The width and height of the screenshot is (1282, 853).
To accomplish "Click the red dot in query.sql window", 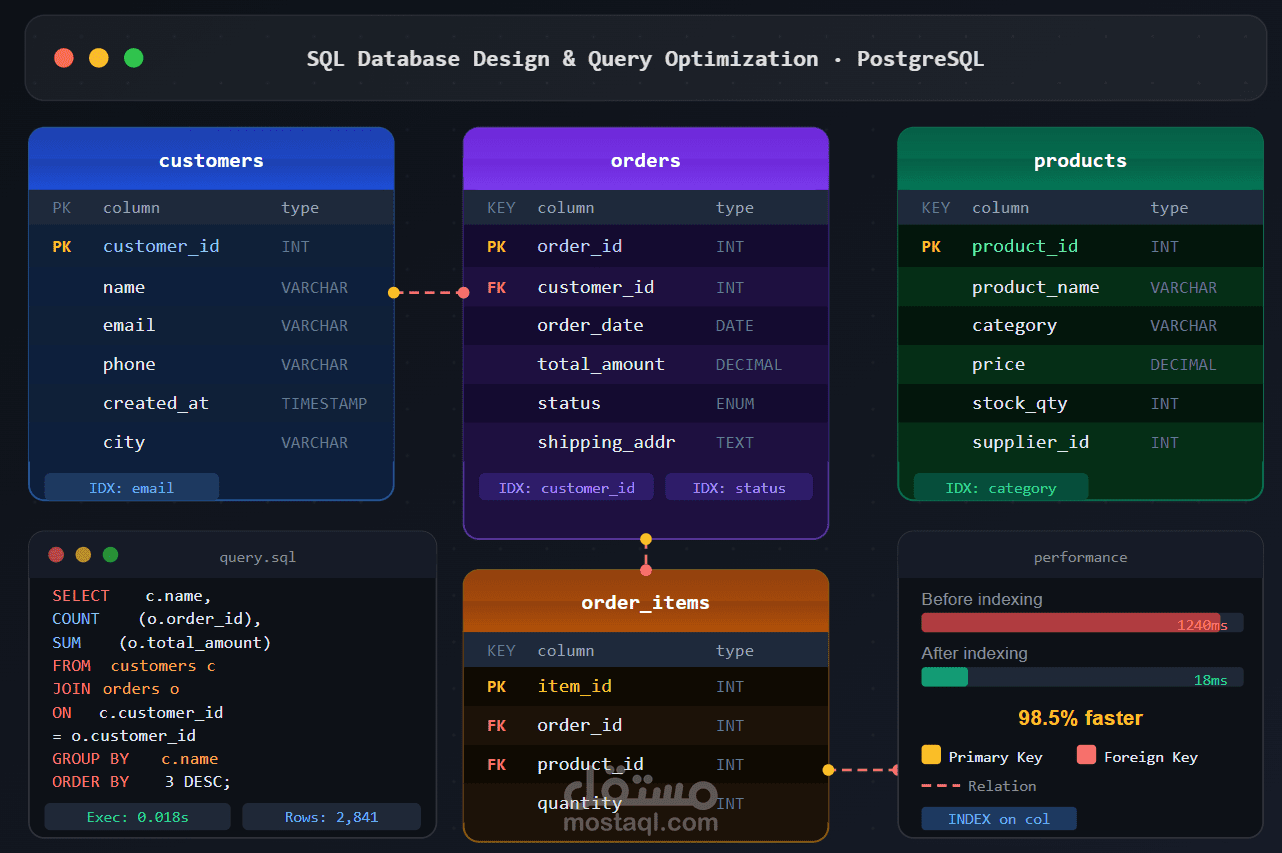I will (x=57, y=555).
